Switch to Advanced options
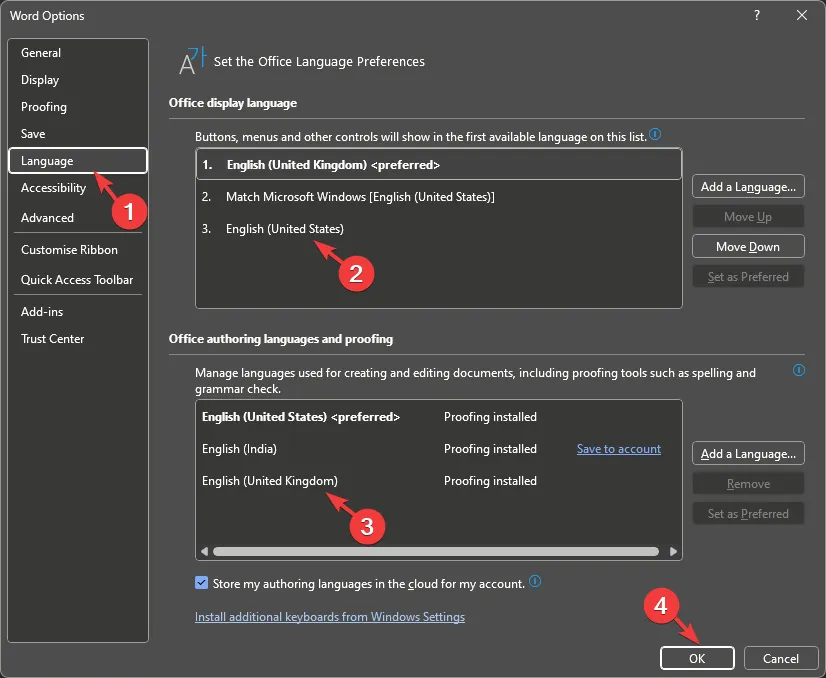This screenshot has height=678, width=826. (x=77, y=218)
